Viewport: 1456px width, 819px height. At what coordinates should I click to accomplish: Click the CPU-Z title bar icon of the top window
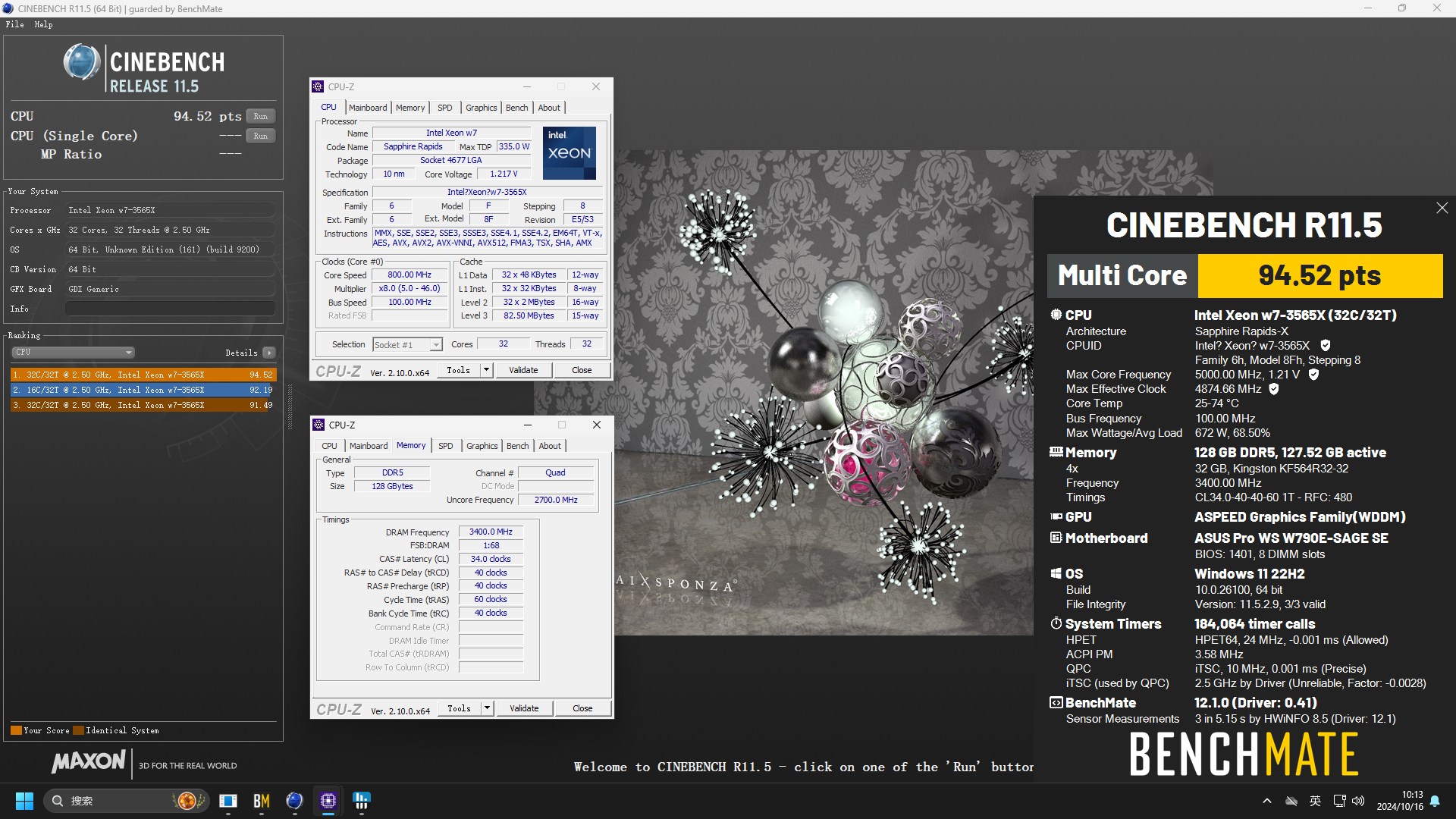pyautogui.click(x=318, y=86)
